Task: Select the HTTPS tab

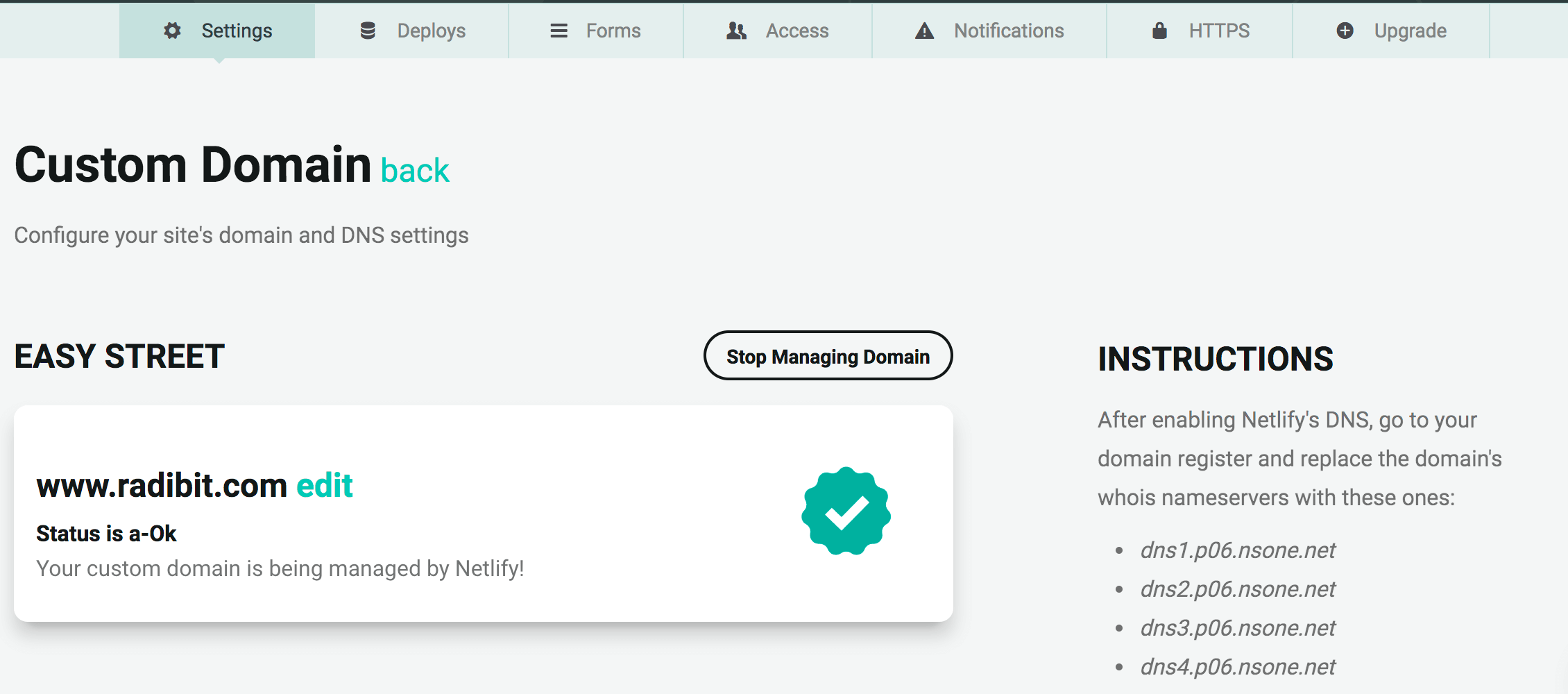Action: tap(1200, 31)
